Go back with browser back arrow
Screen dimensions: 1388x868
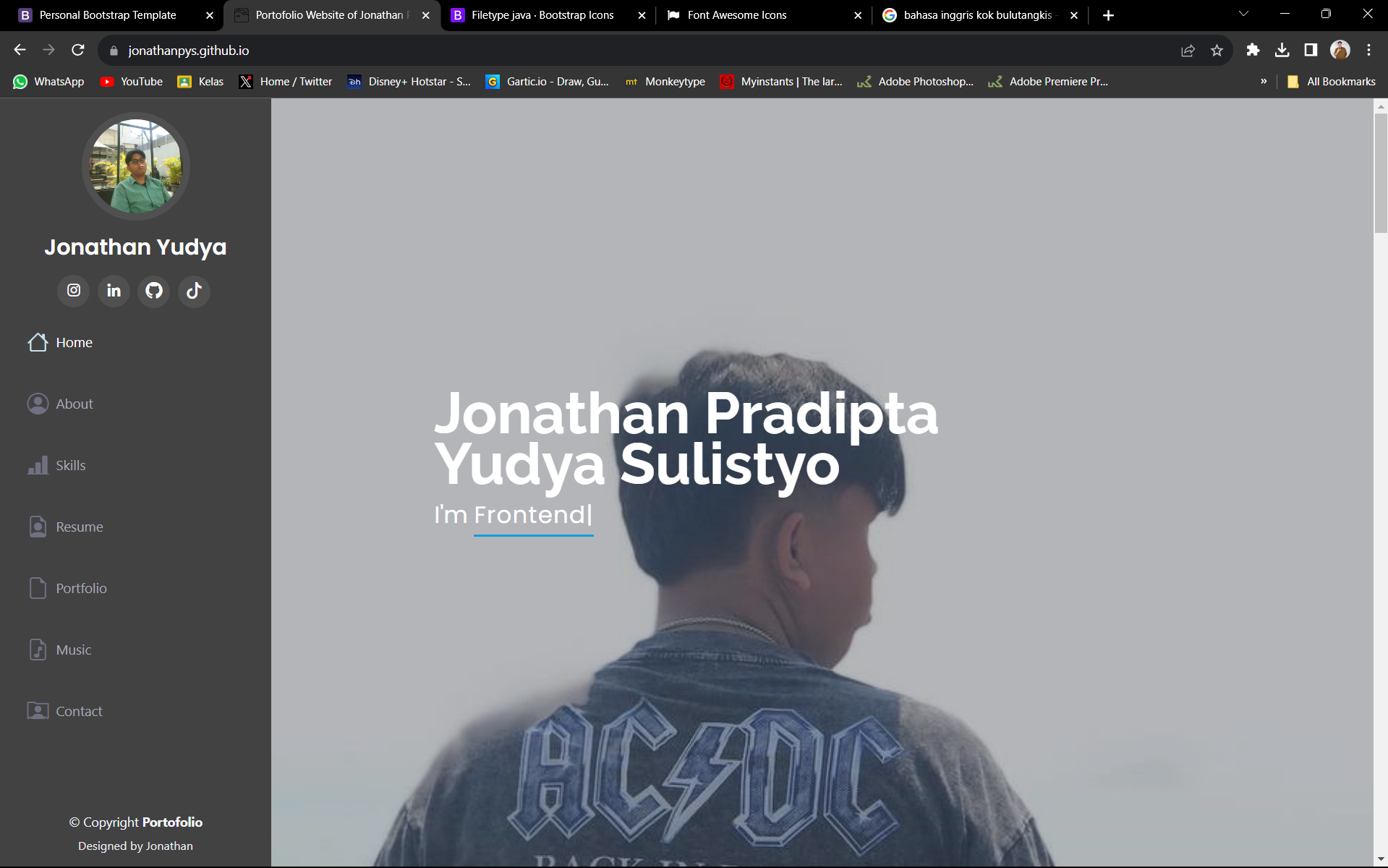click(20, 50)
